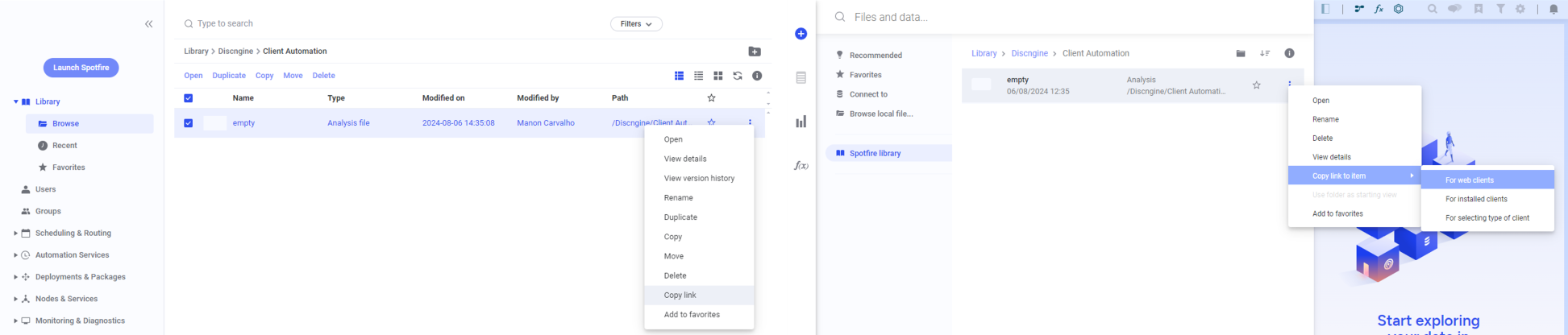Go to Library breadcrumb in installed client
Screen dimensions: 1568x335
(x=984, y=53)
